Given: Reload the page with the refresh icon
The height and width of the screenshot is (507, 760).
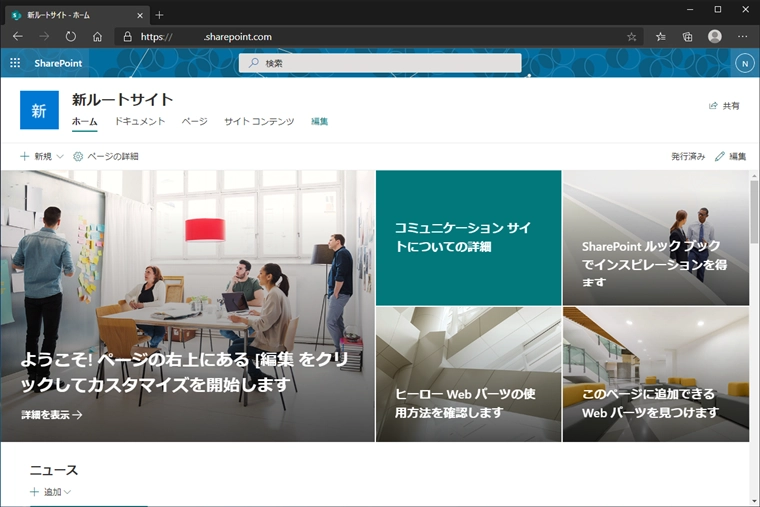Looking at the screenshot, I should (x=71, y=37).
